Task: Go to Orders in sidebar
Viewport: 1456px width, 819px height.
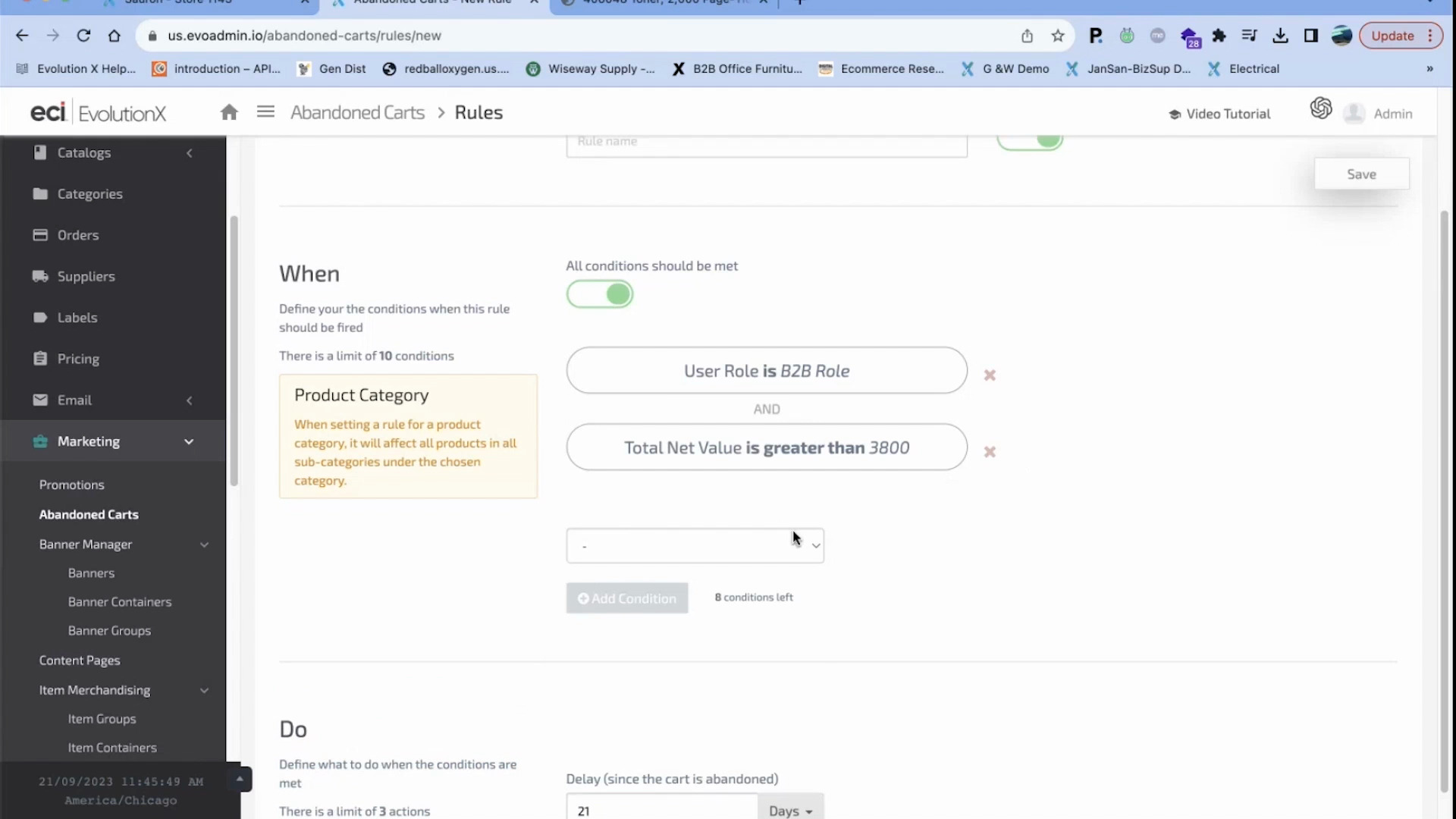Action: tap(78, 235)
